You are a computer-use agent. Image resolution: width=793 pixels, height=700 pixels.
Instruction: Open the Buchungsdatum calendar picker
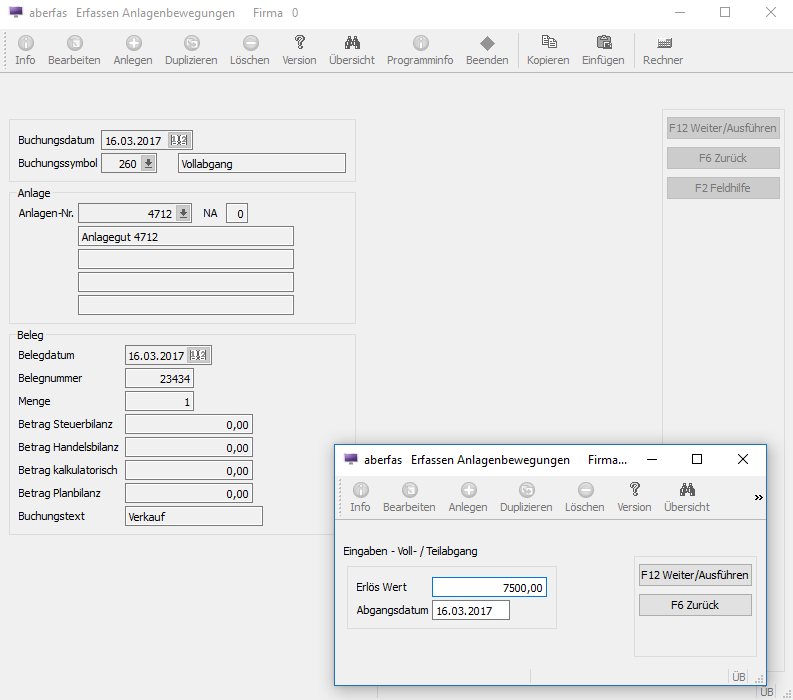180,140
